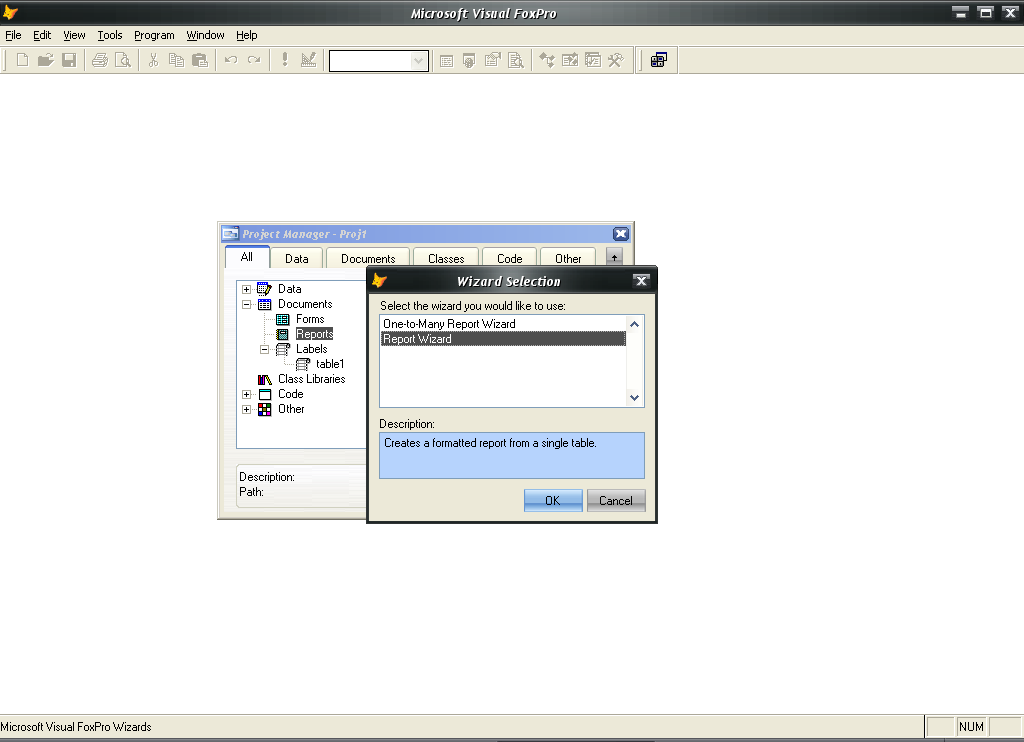This screenshot has width=1024, height=742.
Task: Click the Modify Form ruler icon
Action: tap(308, 61)
